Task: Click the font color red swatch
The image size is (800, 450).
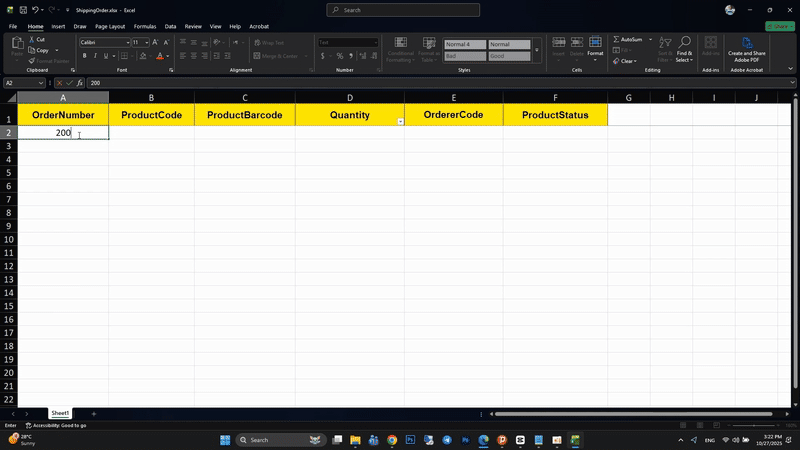Action: click(160, 56)
